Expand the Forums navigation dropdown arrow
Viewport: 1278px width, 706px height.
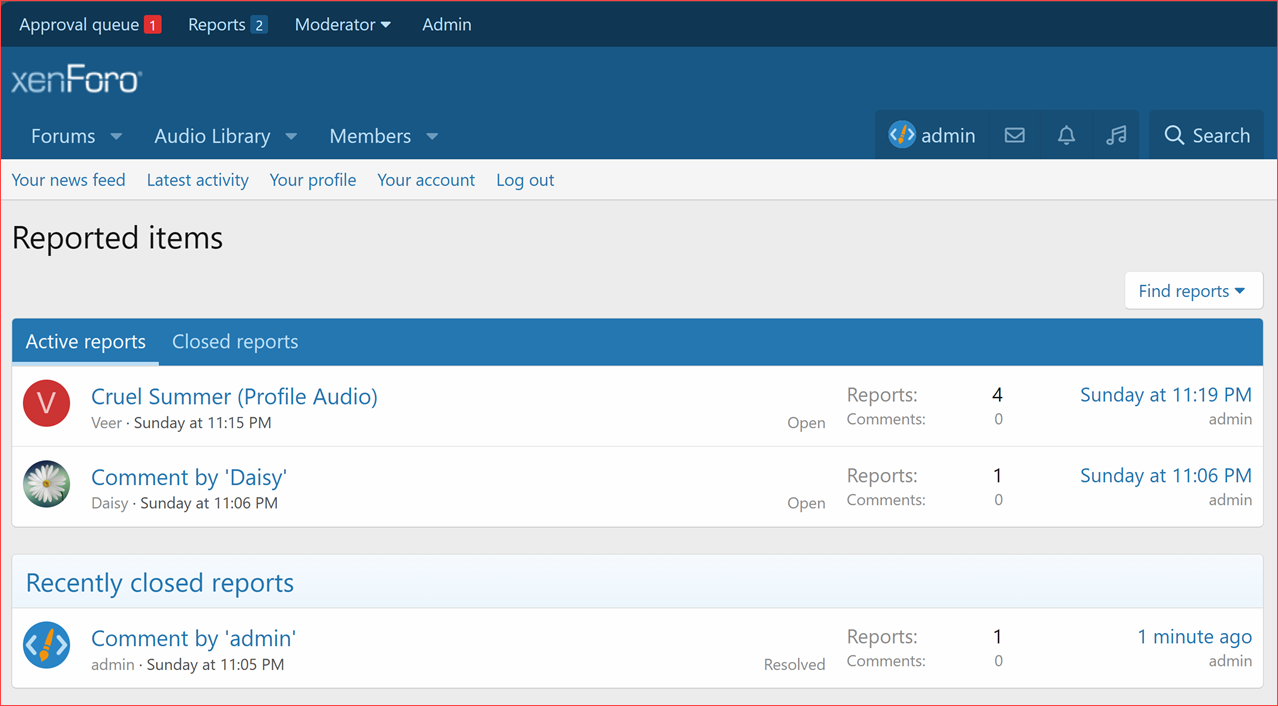coord(116,136)
